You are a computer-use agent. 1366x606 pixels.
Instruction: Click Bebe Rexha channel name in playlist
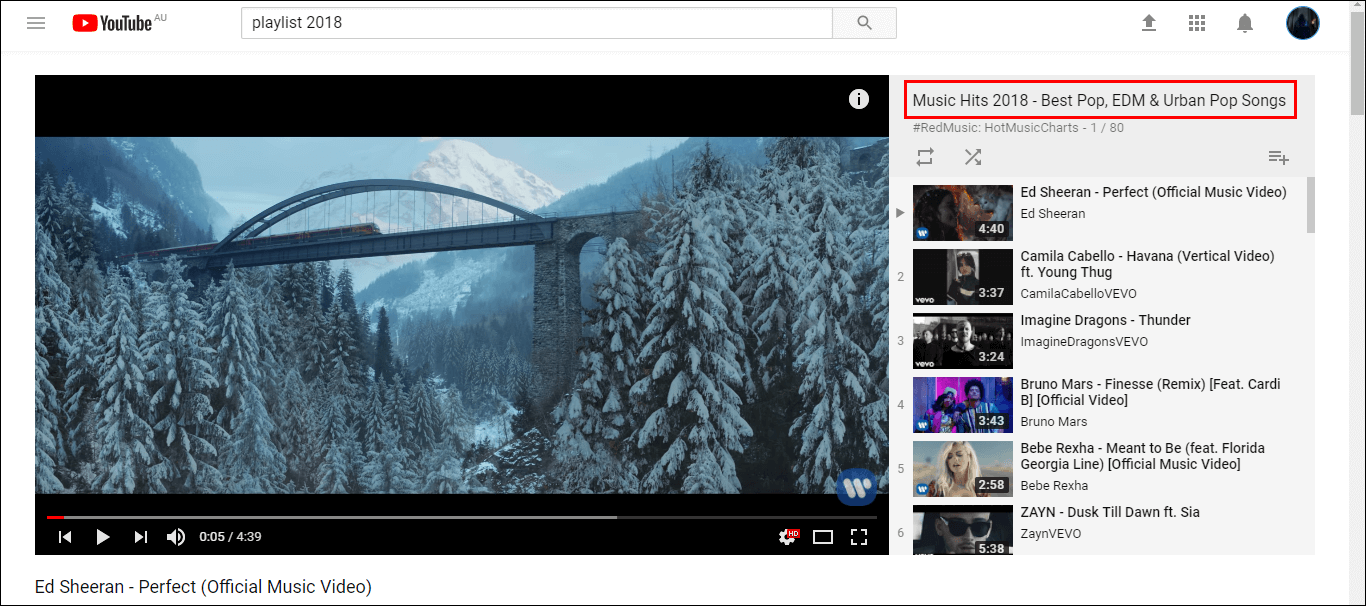click(1054, 486)
